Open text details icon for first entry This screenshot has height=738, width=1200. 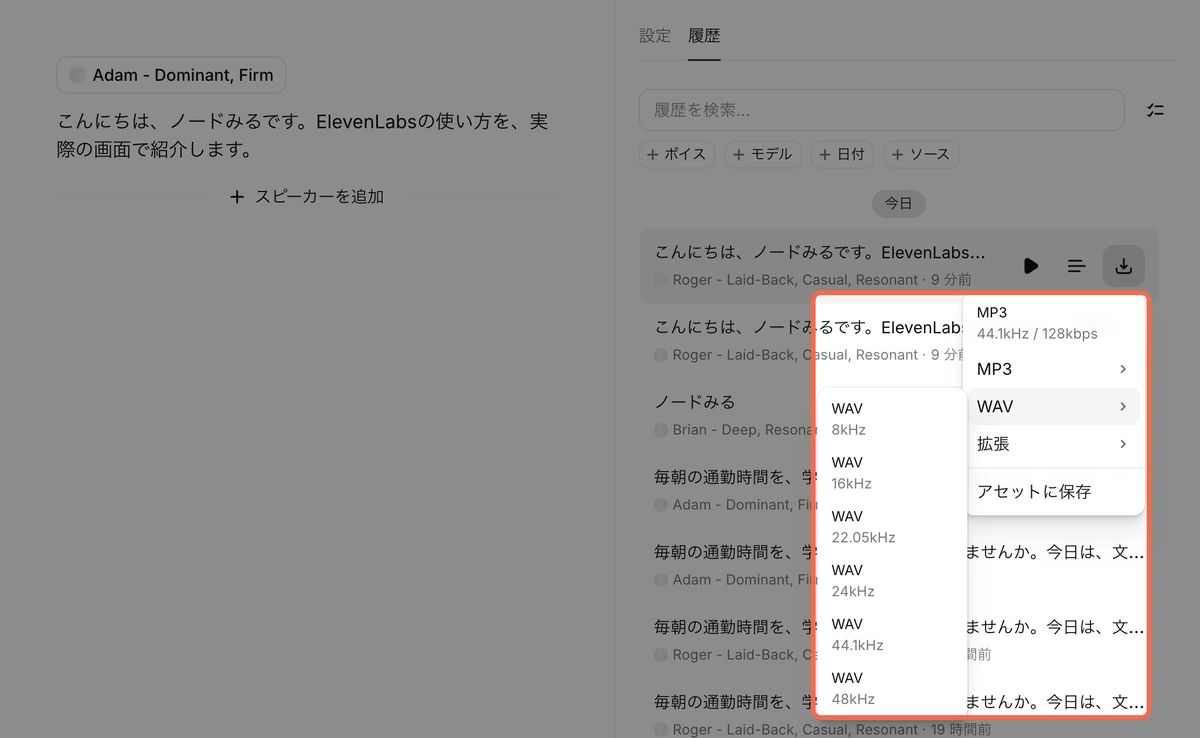1076,266
